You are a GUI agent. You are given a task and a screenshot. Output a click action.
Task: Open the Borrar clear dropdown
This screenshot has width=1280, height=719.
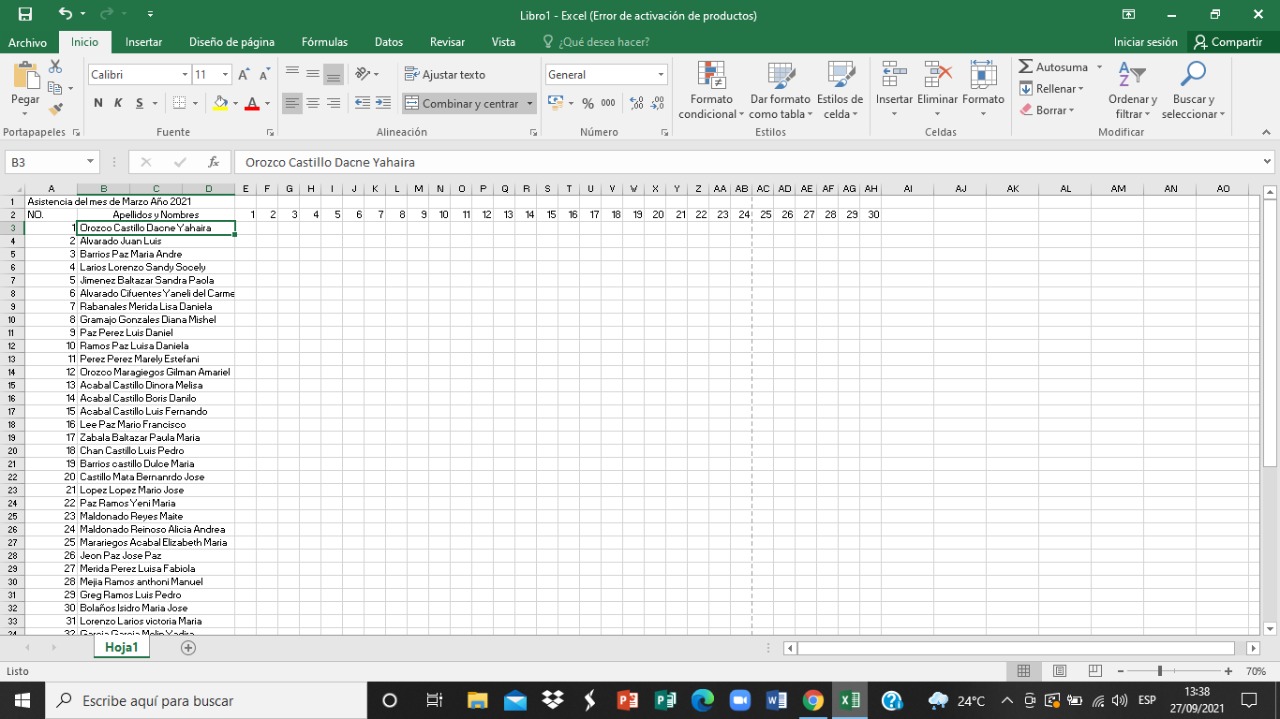tap(1047, 110)
